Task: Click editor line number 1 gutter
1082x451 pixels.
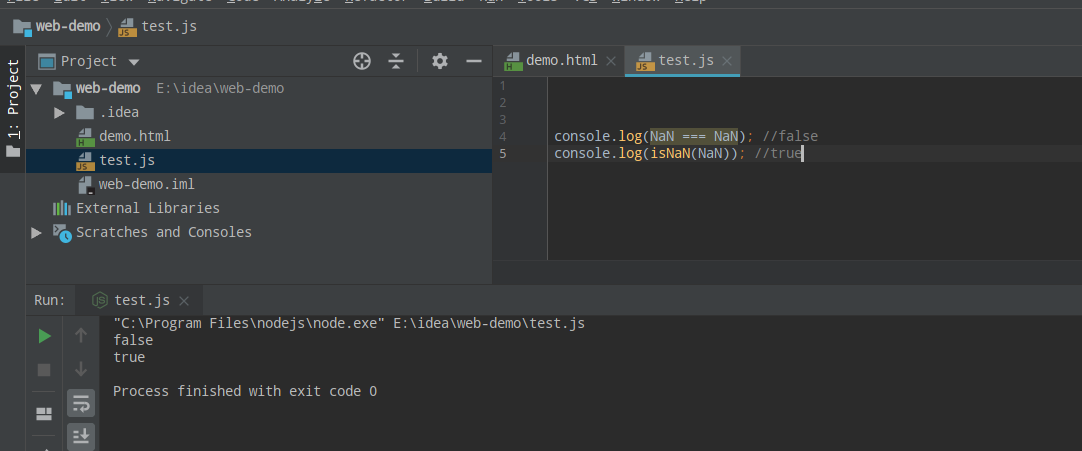Action: tap(502, 86)
